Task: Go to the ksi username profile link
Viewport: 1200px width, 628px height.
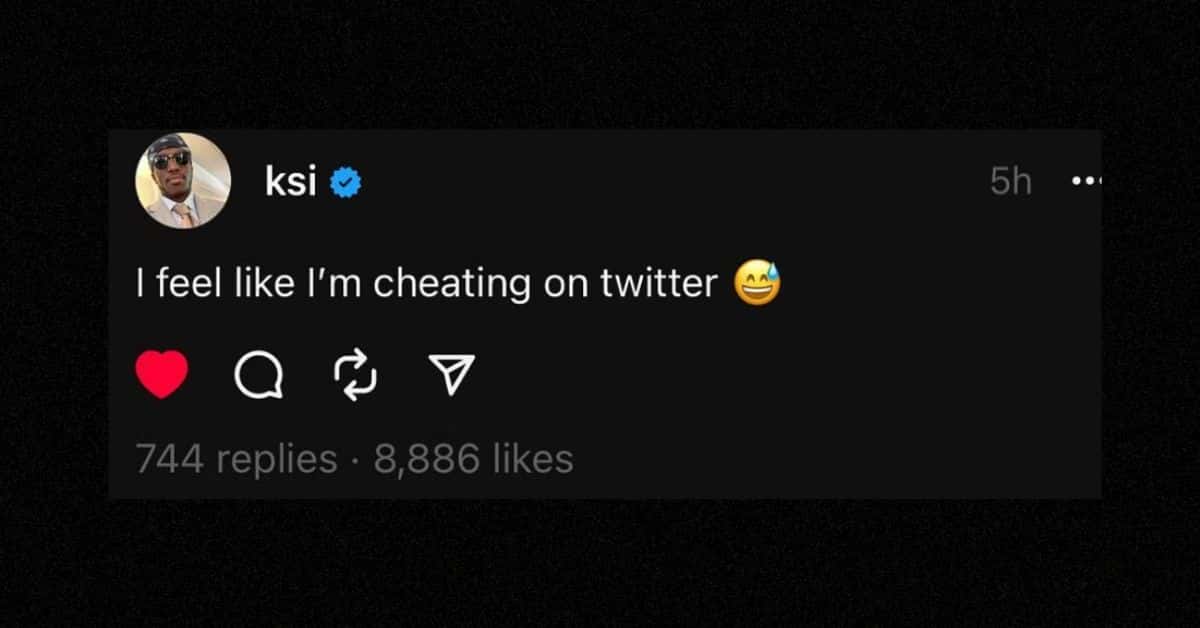Action: 290,183
